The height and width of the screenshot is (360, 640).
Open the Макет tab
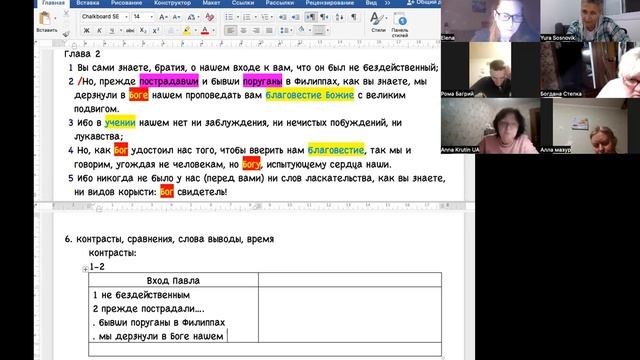tap(211, 3)
